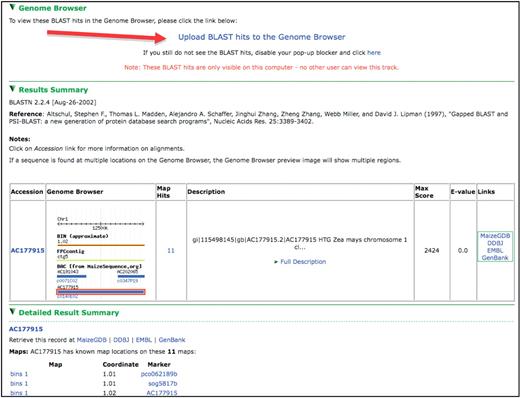Open the pco062189b marker link

point(159,374)
